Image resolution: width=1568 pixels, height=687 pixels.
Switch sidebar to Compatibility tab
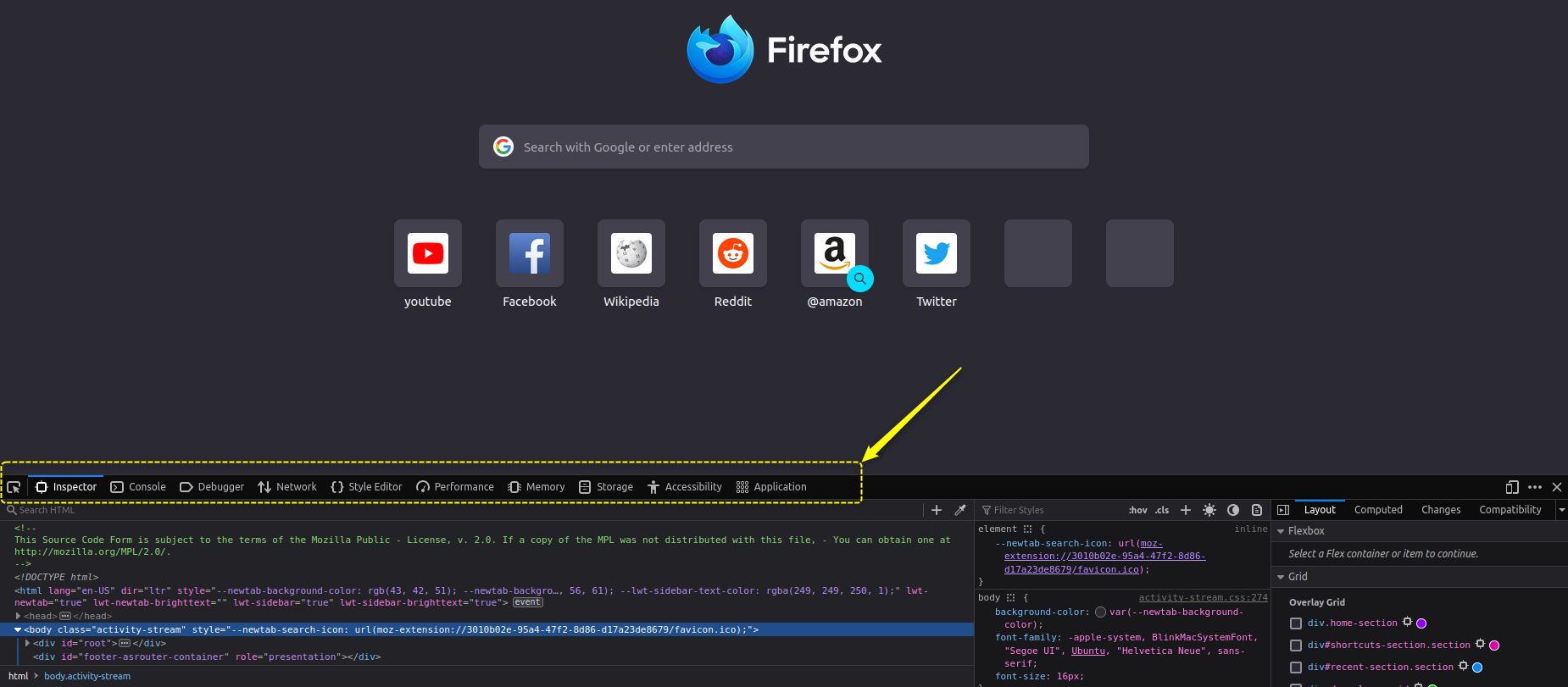click(x=1510, y=510)
